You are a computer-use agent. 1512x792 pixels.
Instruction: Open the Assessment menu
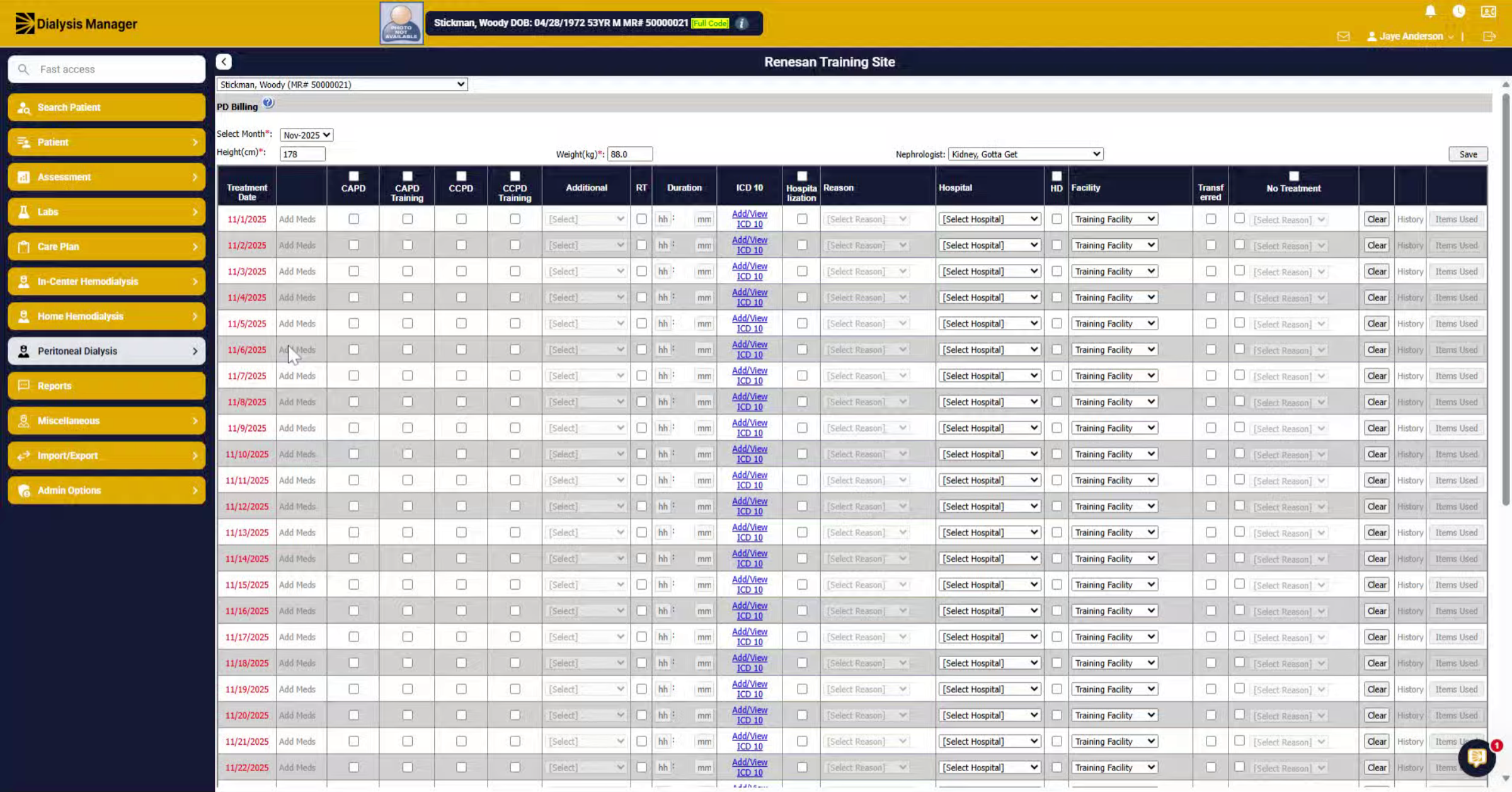pyautogui.click(x=106, y=177)
